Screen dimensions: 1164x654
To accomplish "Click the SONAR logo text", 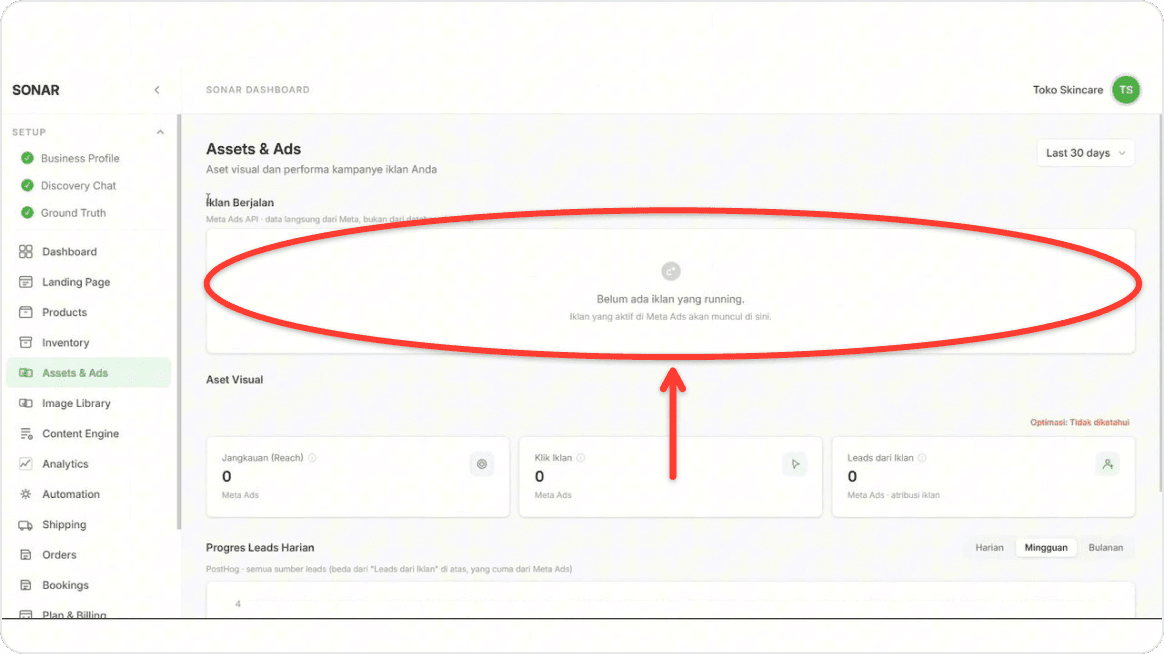I will pos(36,90).
